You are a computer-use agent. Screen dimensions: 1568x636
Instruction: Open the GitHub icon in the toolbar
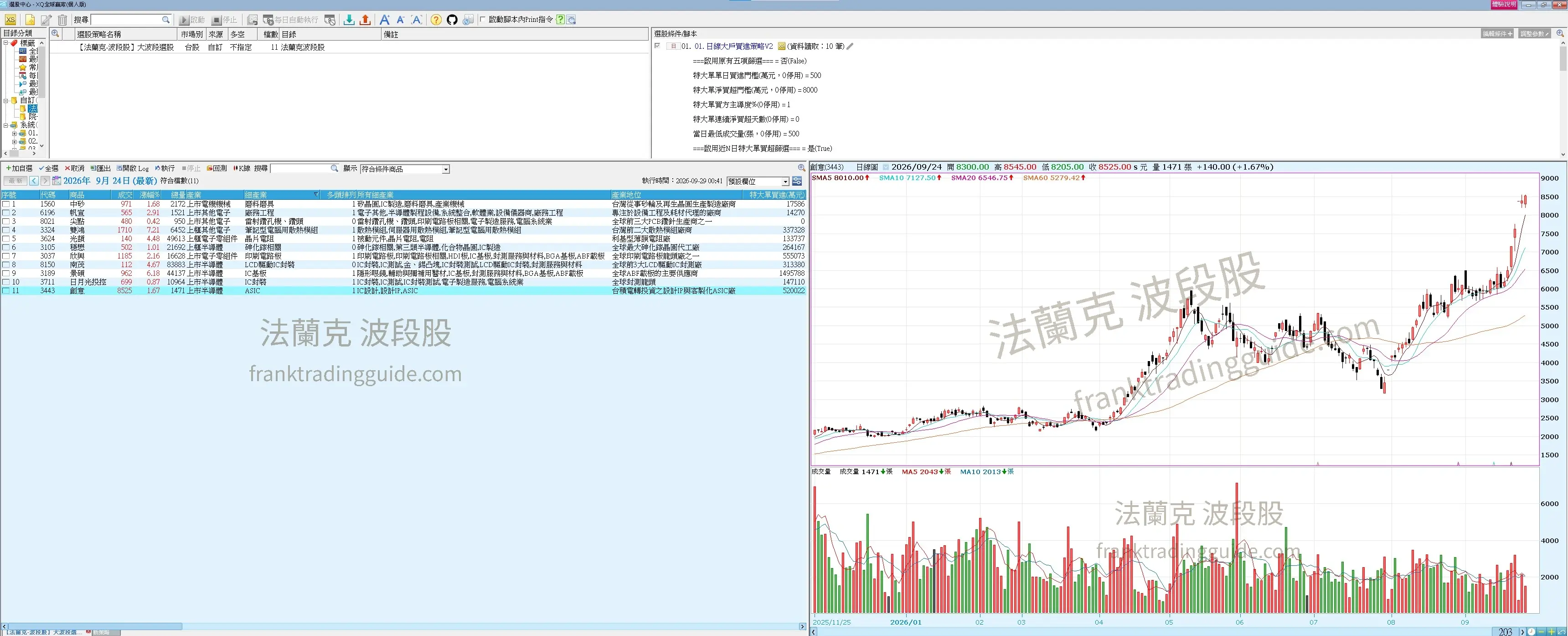(x=452, y=20)
